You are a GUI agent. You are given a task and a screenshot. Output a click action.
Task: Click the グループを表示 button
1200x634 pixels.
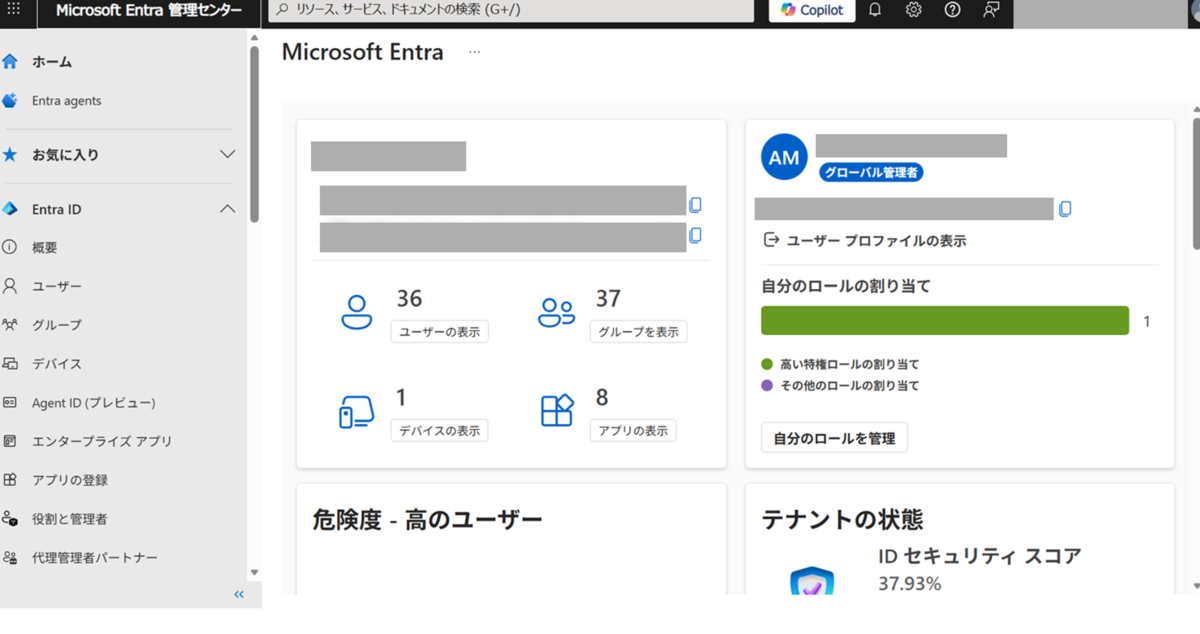(639, 332)
